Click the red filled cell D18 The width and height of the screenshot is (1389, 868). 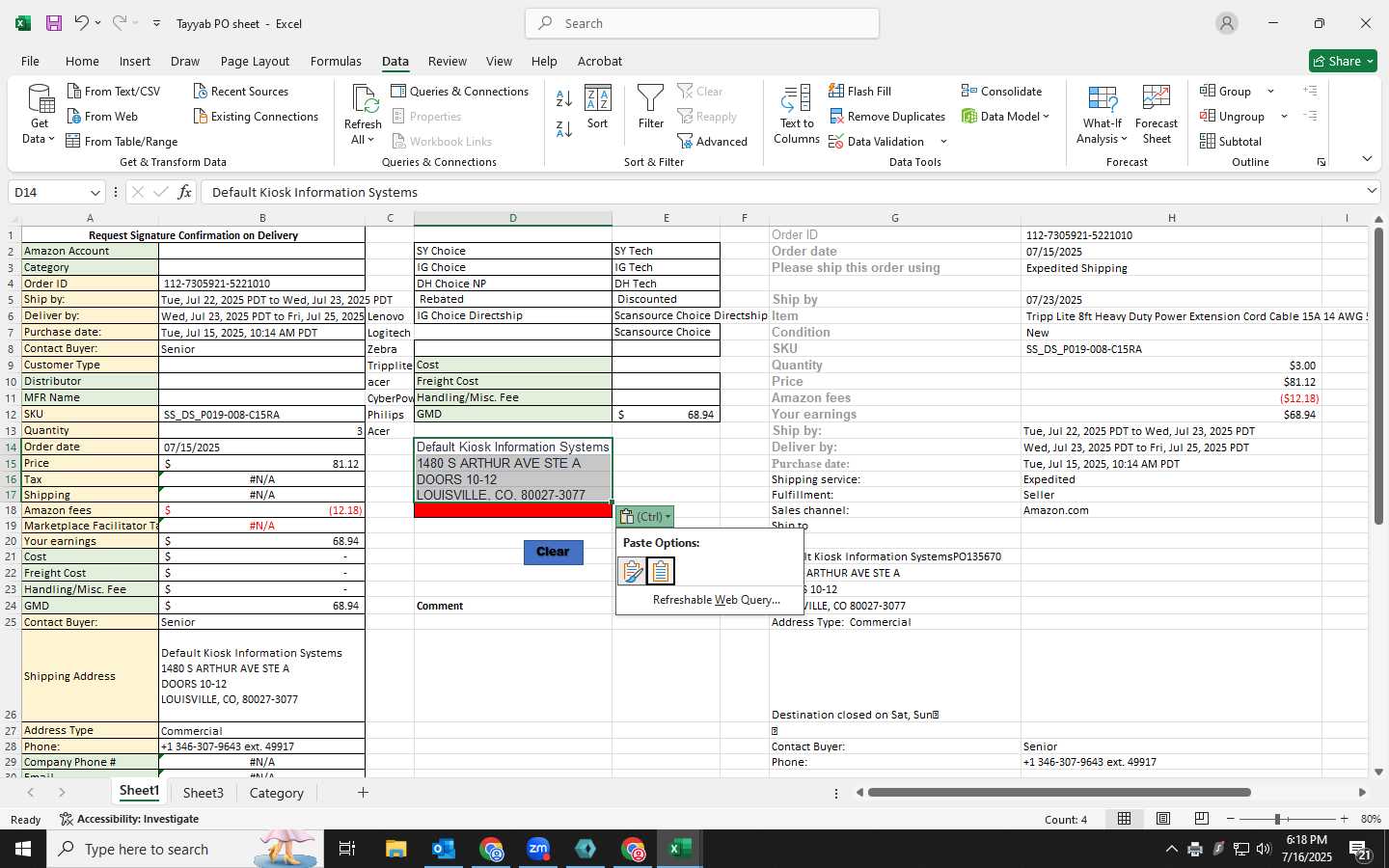pos(512,510)
